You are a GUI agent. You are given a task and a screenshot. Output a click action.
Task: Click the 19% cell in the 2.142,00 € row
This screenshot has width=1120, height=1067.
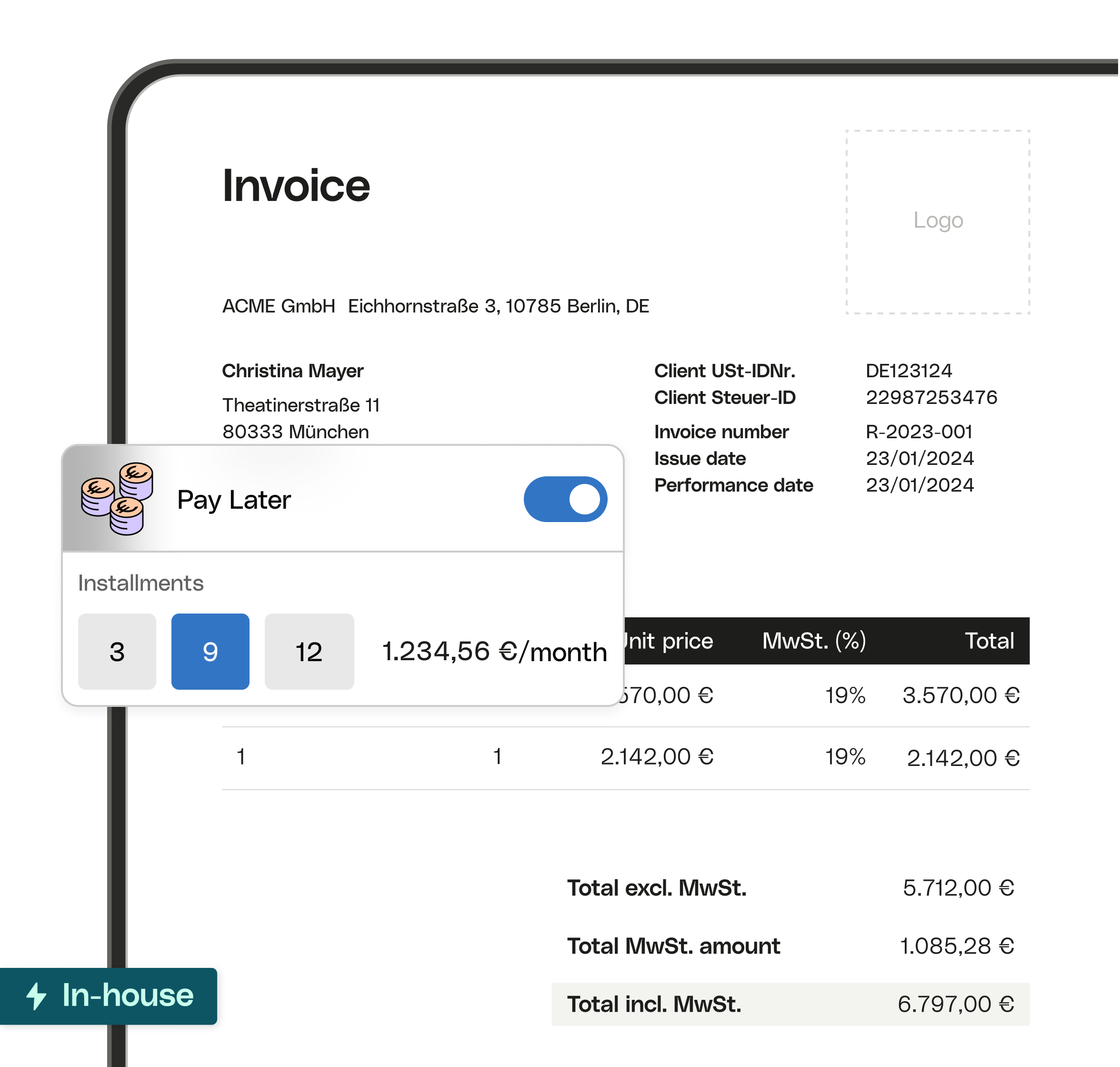[x=845, y=756]
